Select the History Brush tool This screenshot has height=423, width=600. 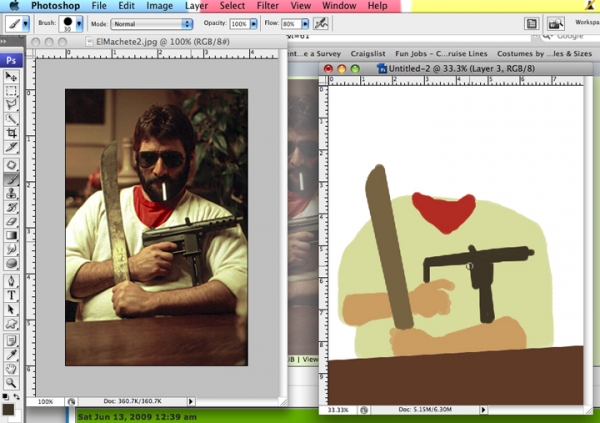coord(11,207)
